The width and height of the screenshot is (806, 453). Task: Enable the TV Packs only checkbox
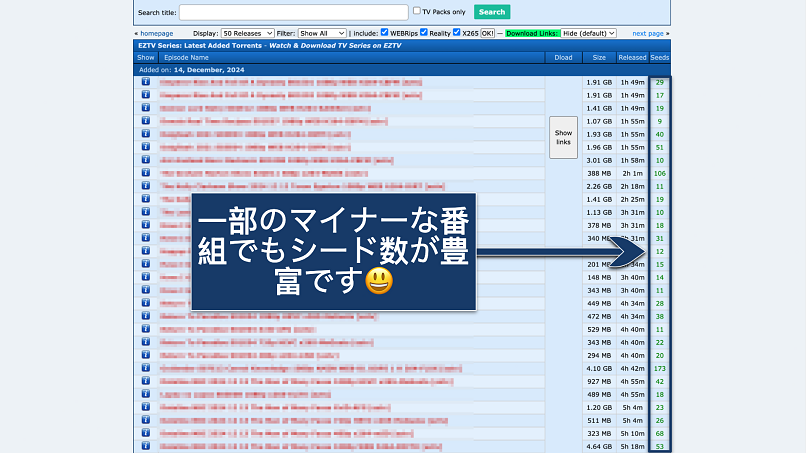[x=417, y=11]
